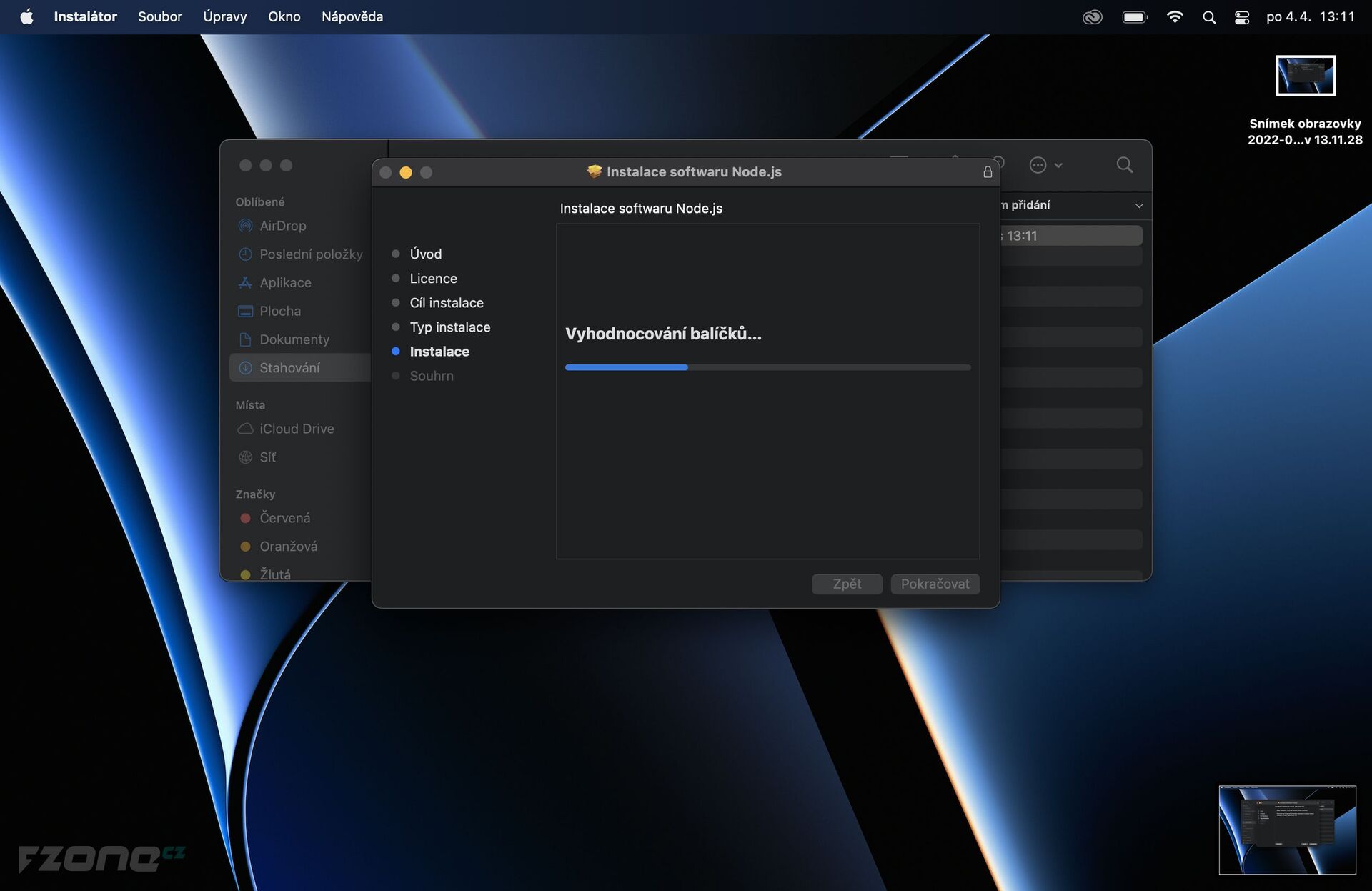Check the battery status icon
1372x891 pixels.
(1135, 16)
